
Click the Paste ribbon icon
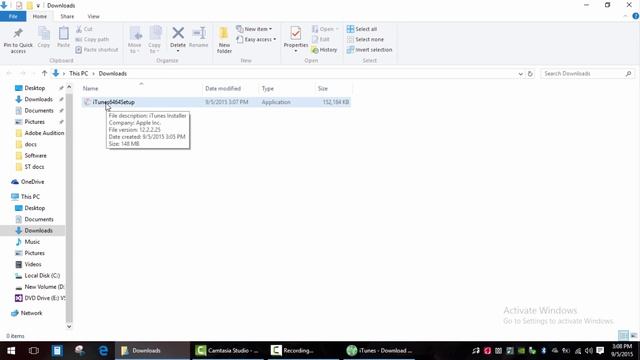63,38
